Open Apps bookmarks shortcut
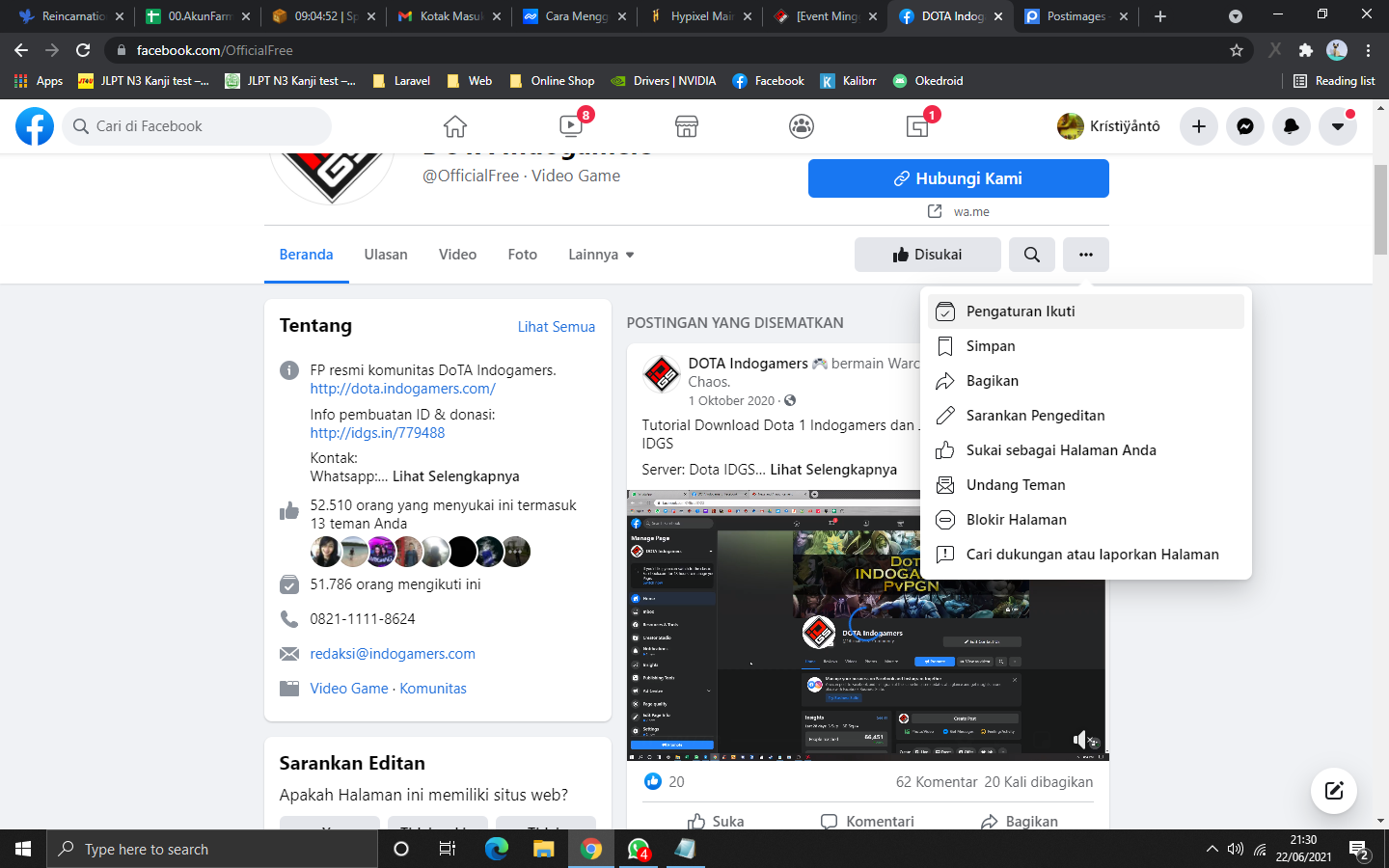Image resolution: width=1389 pixels, height=868 pixels. tap(39, 81)
